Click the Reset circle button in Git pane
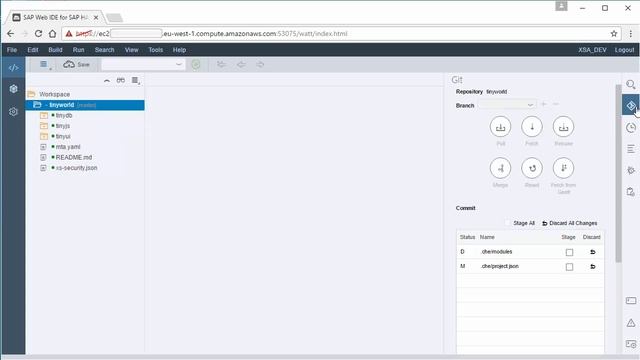The height and width of the screenshot is (360, 640). tap(532, 168)
